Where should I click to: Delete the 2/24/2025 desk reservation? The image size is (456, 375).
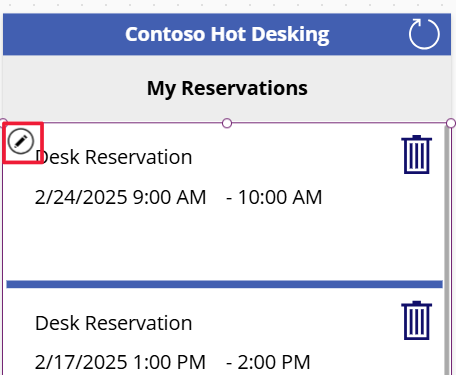417,154
